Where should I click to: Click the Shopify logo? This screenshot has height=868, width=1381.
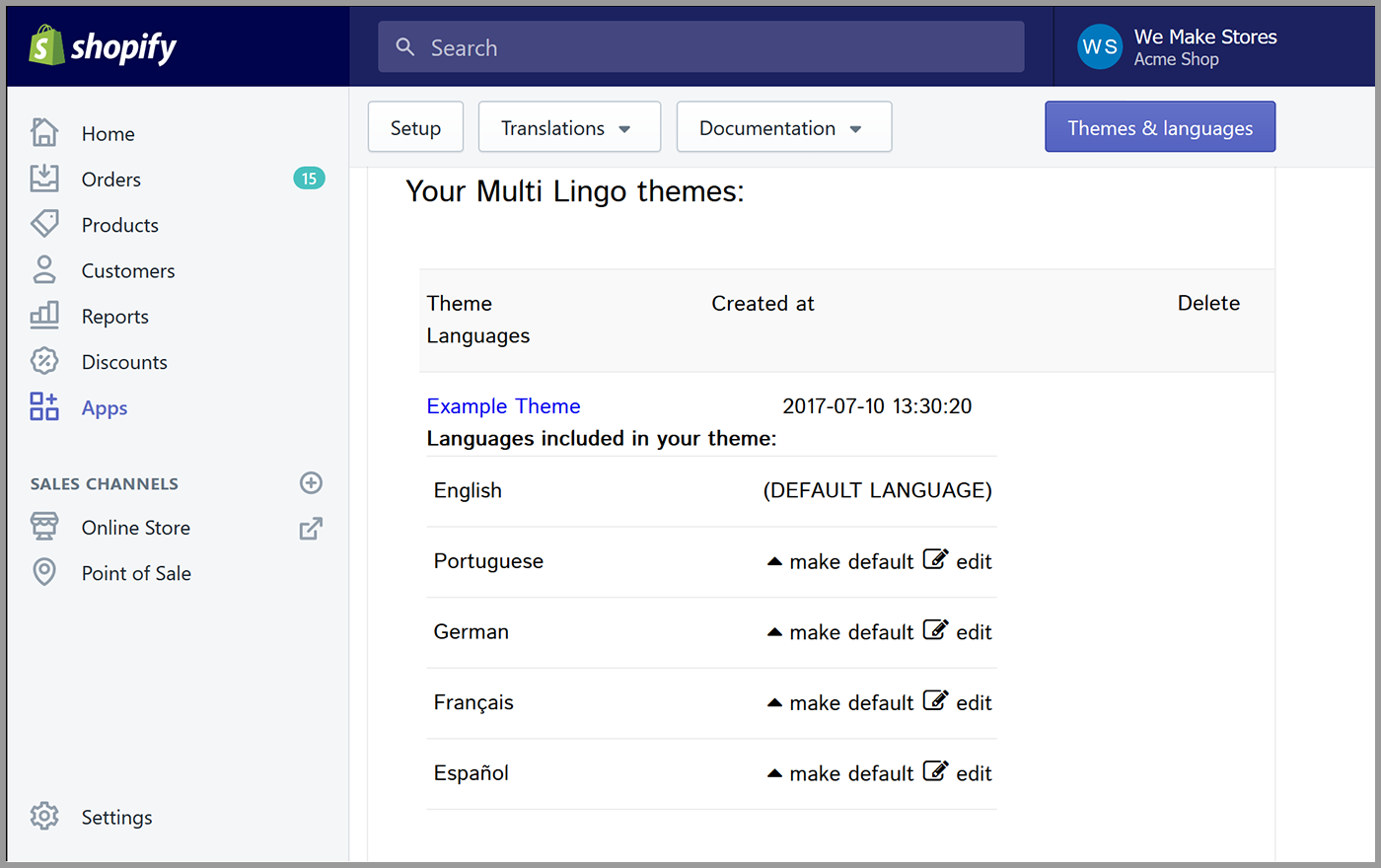(x=103, y=46)
